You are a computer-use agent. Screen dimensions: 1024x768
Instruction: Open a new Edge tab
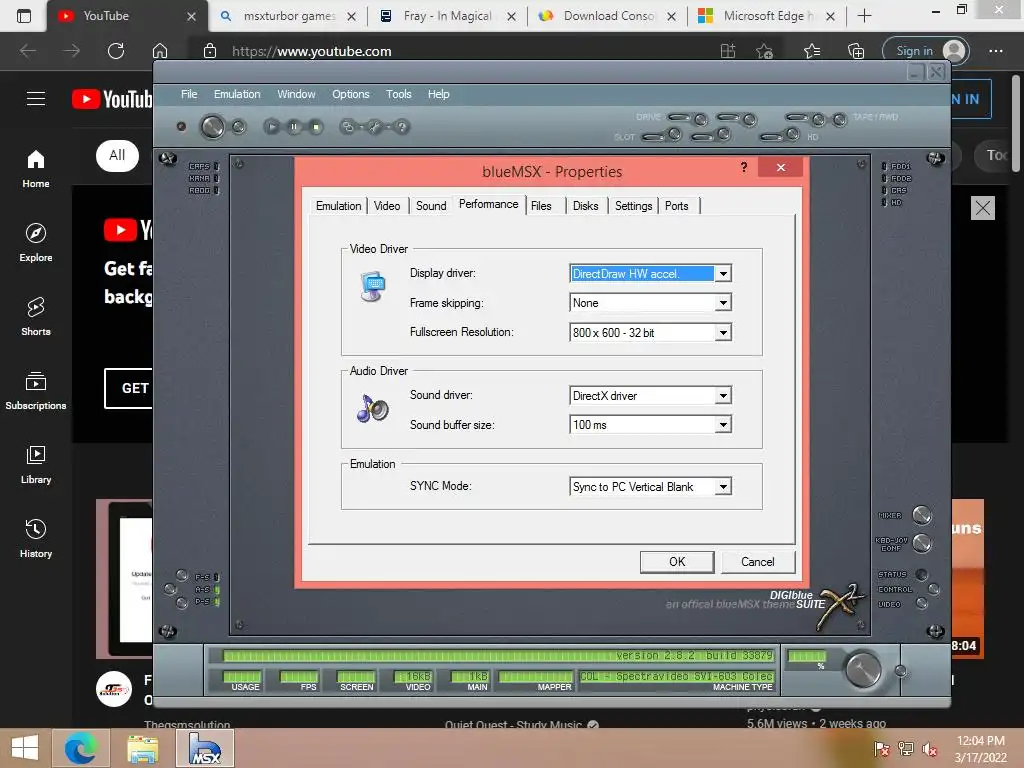(x=864, y=16)
